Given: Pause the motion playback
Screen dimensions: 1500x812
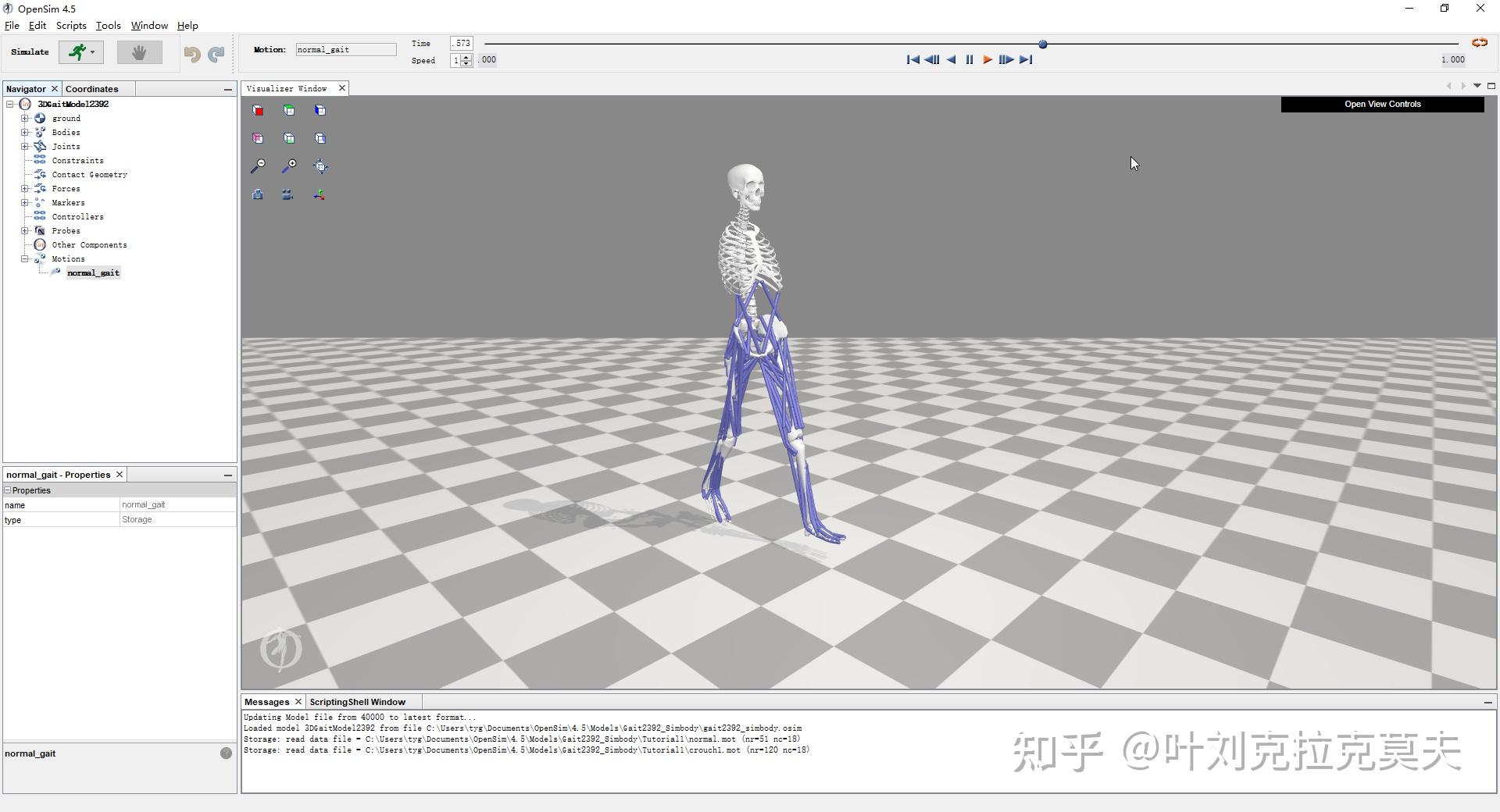Looking at the screenshot, I should (x=969, y=59).
